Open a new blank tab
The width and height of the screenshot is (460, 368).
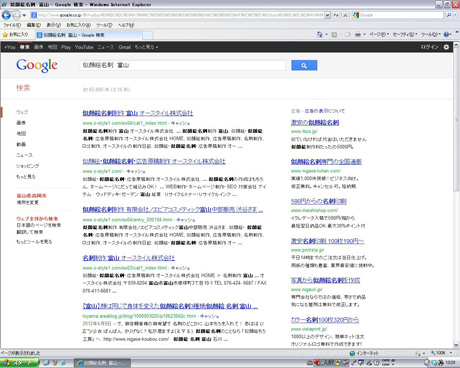coord(148,35)
